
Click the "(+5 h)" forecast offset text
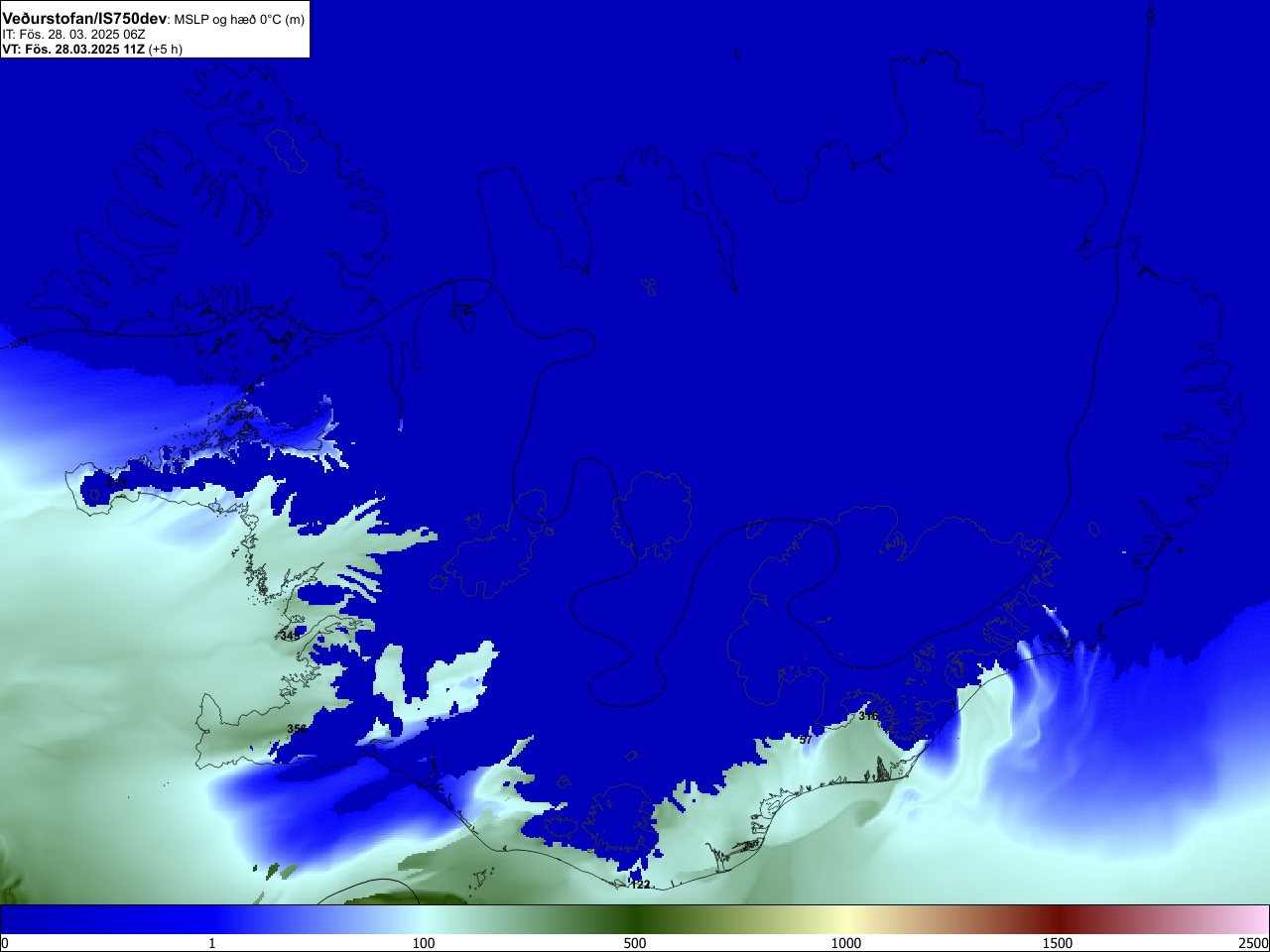coord(166,49)
